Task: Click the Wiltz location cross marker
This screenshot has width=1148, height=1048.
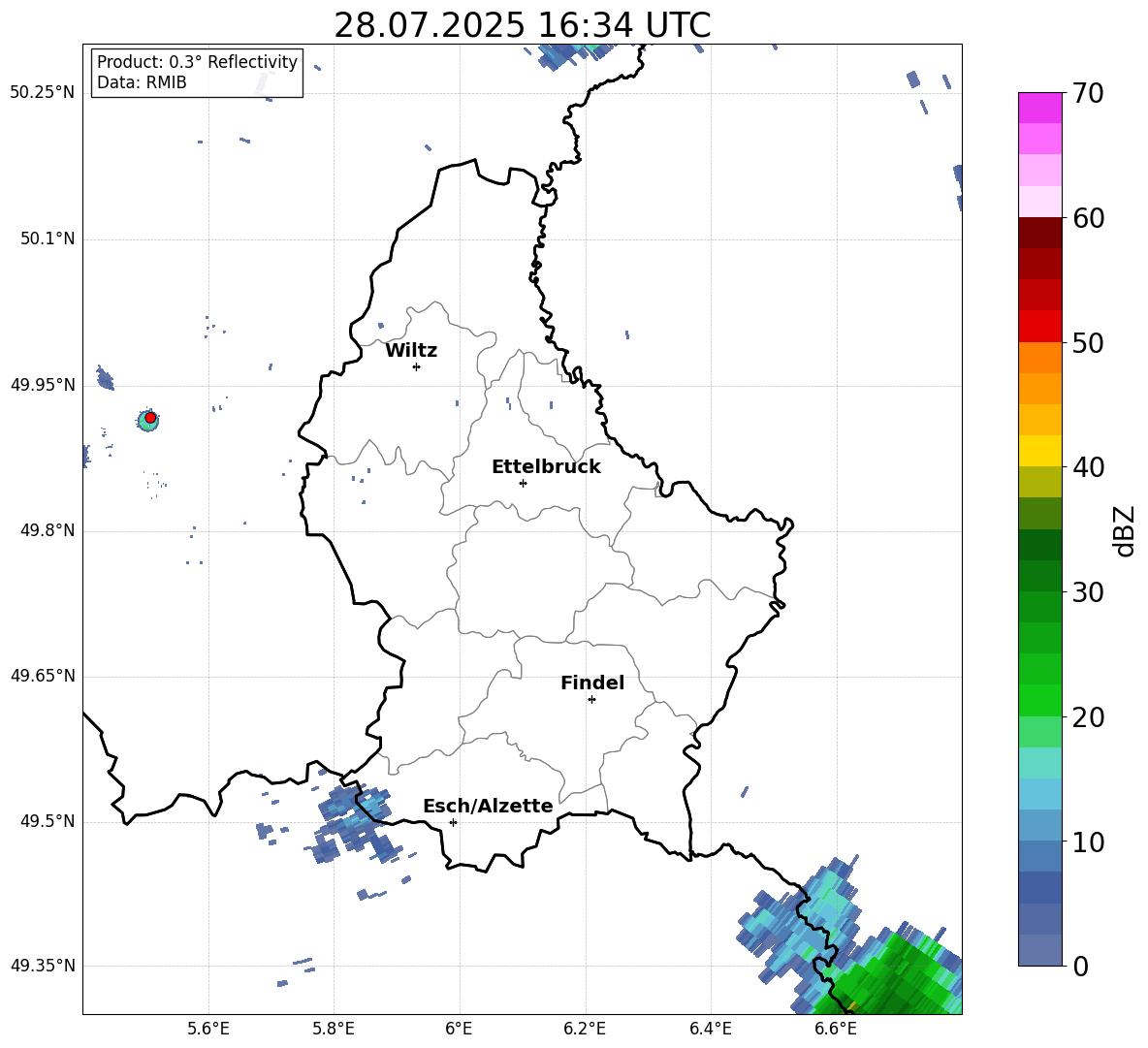Action: click(416, 366)
